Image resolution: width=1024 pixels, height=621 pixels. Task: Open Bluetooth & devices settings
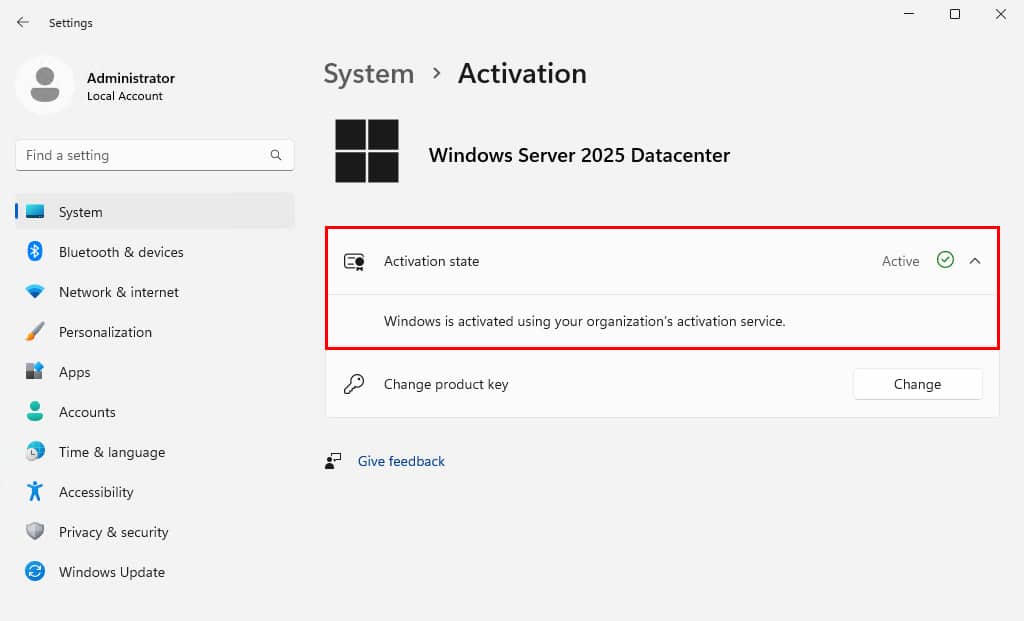click(155, 251)
